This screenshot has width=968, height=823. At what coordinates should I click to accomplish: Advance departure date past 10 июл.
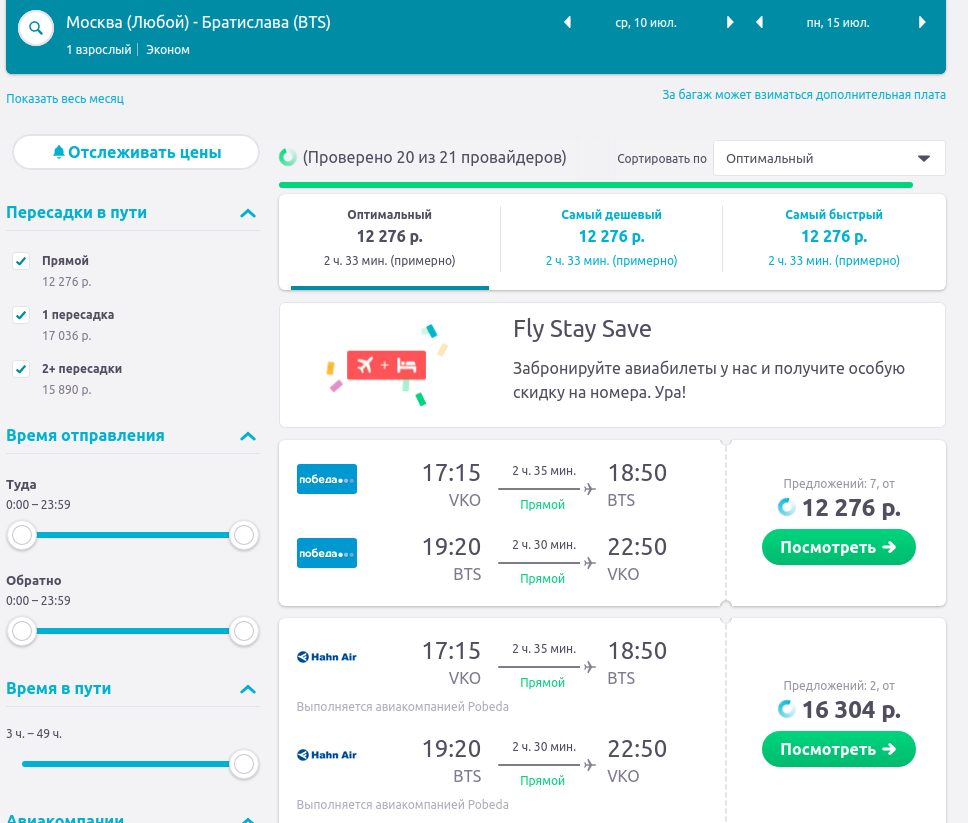coord(730,22)
